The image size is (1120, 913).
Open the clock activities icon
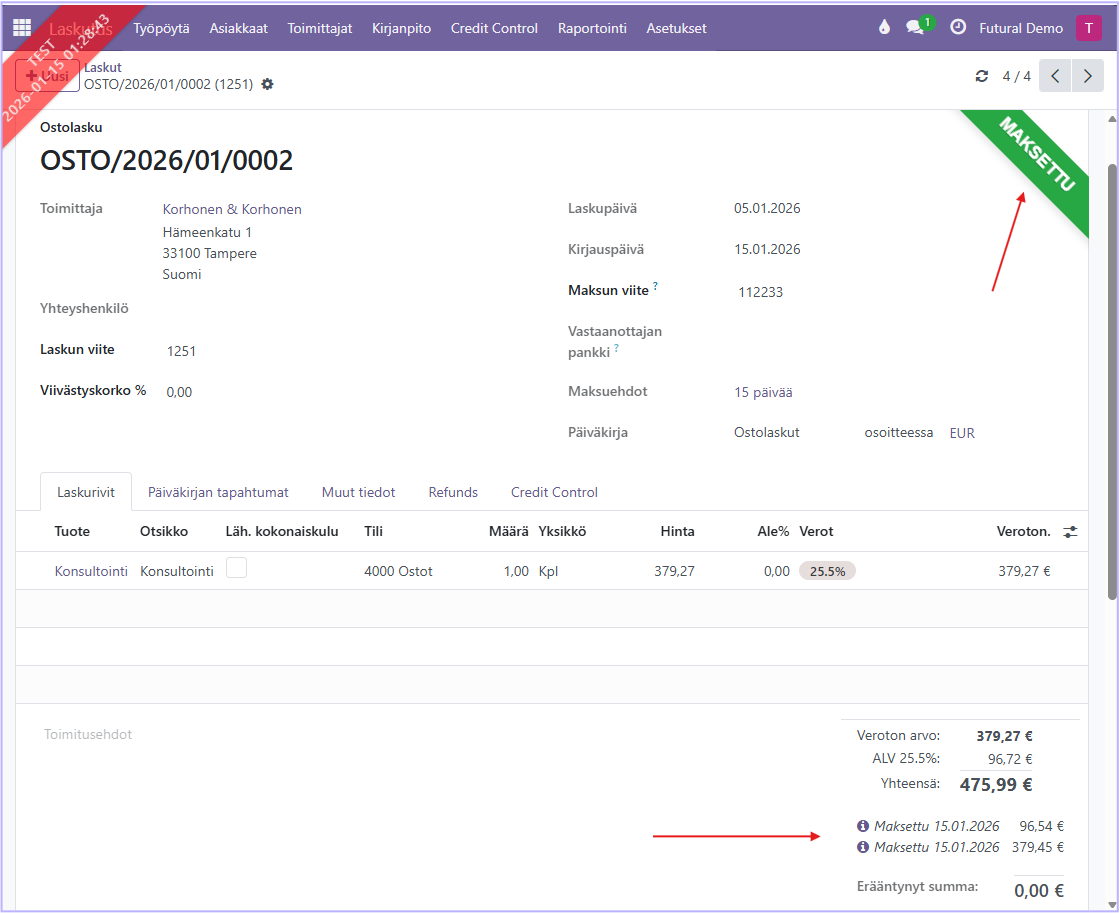coord(958,28)
